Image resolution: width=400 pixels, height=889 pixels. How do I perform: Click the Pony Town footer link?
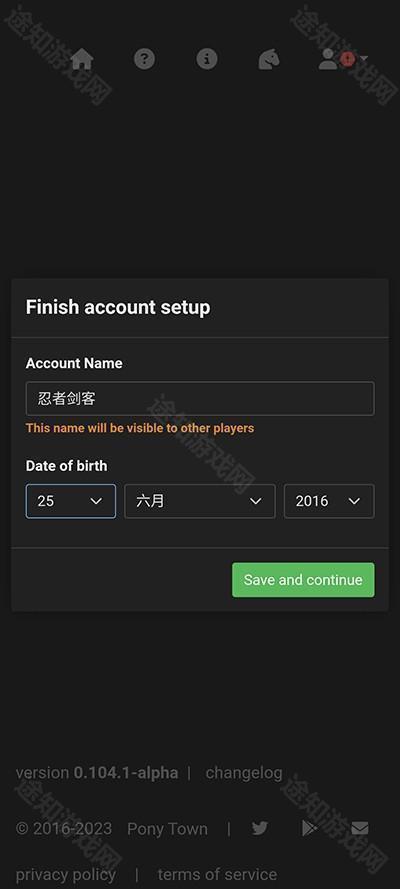point(167,829)
